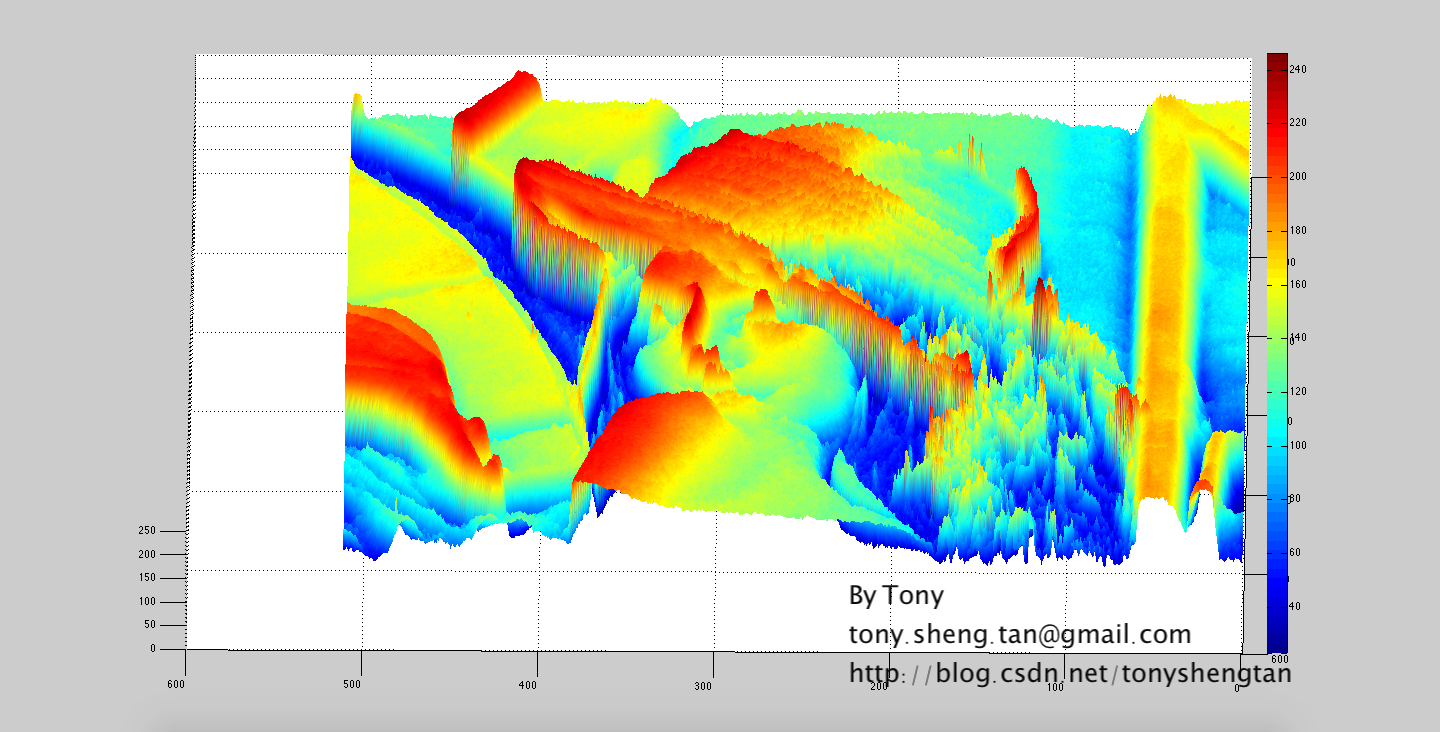The width and height of the screenshot is (1440, 732).
Task: Click the bottom axis tick label 300
Action: [703, 686]
